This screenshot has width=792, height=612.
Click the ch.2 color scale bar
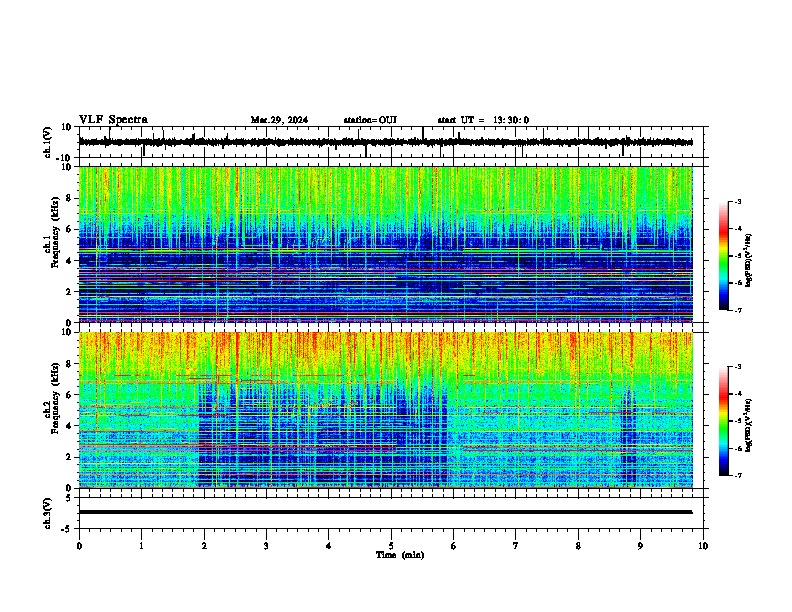(x=723, y=421)
